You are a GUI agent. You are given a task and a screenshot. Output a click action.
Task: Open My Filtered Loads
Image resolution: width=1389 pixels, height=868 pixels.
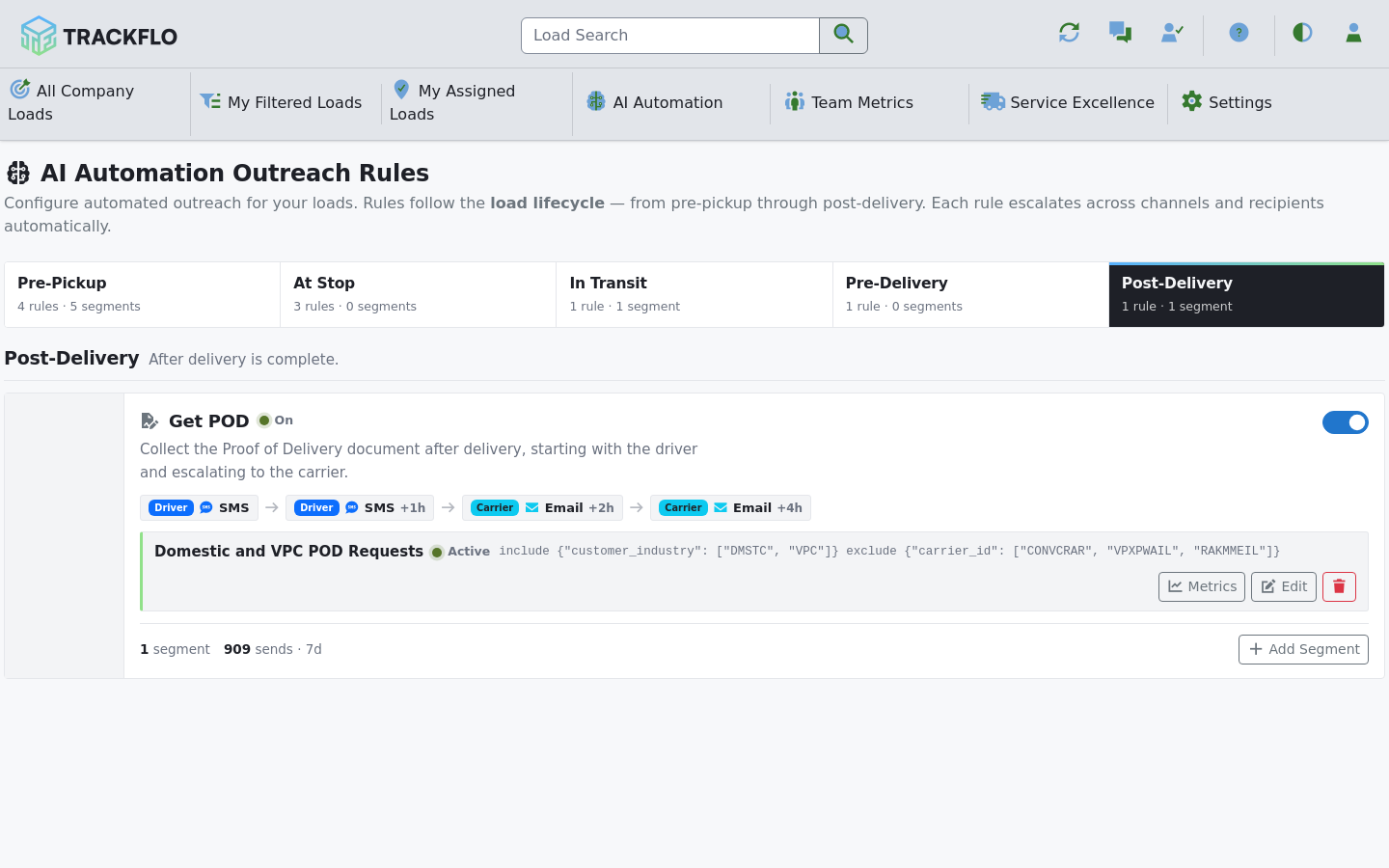coord(282,102)
